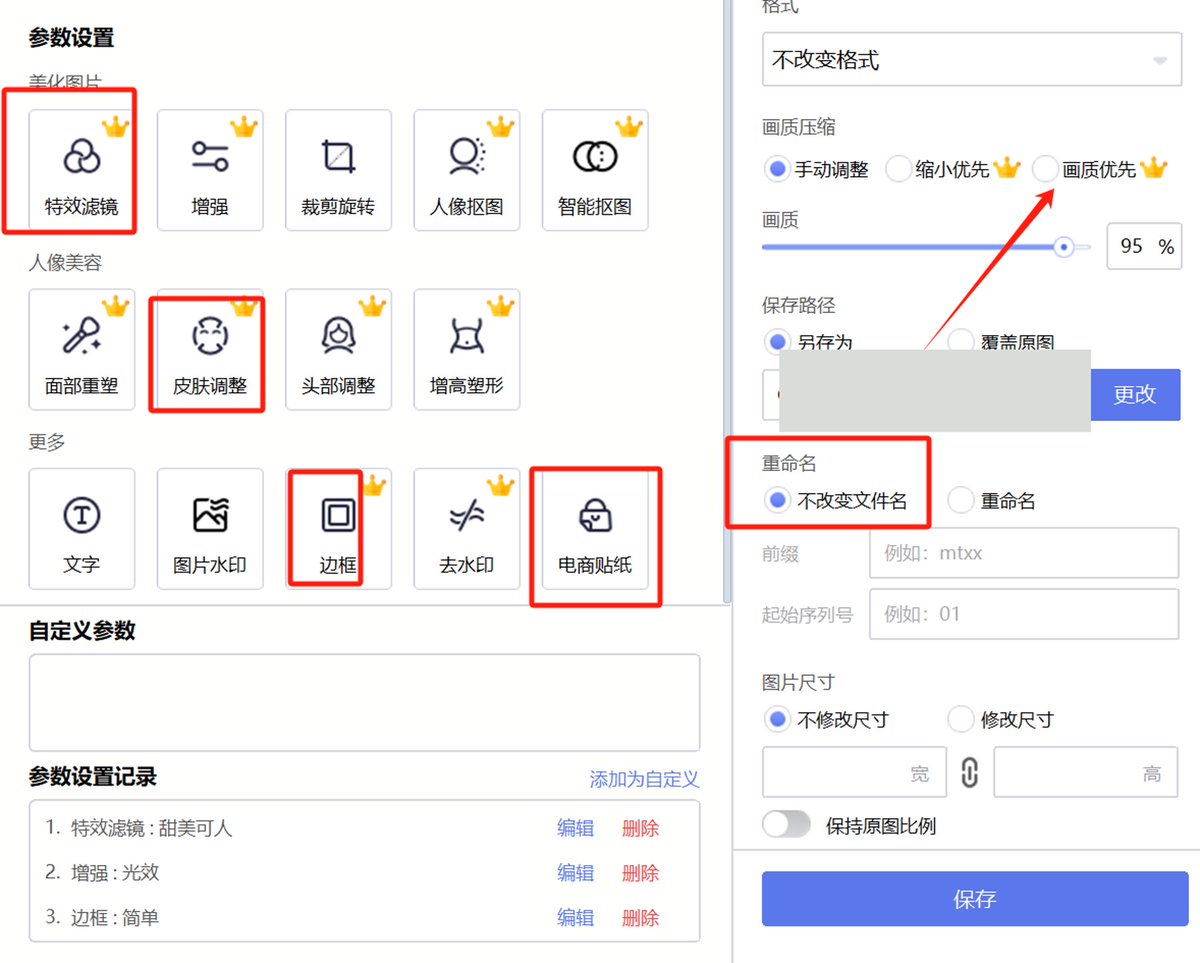Image resolution: width=1200 pixels, height=963 pixels.
Task: Add text with the 文字 tool
Action: (82, 528)
